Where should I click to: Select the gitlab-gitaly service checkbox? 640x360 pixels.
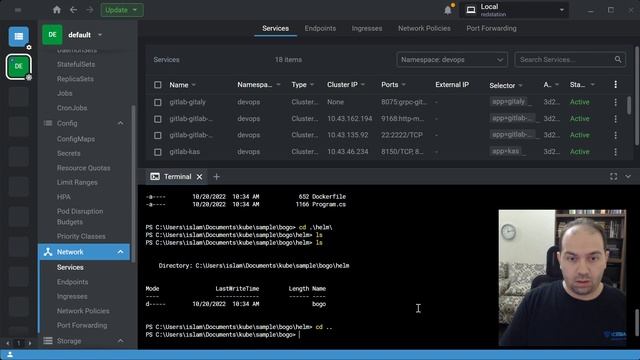coord(158,102)
